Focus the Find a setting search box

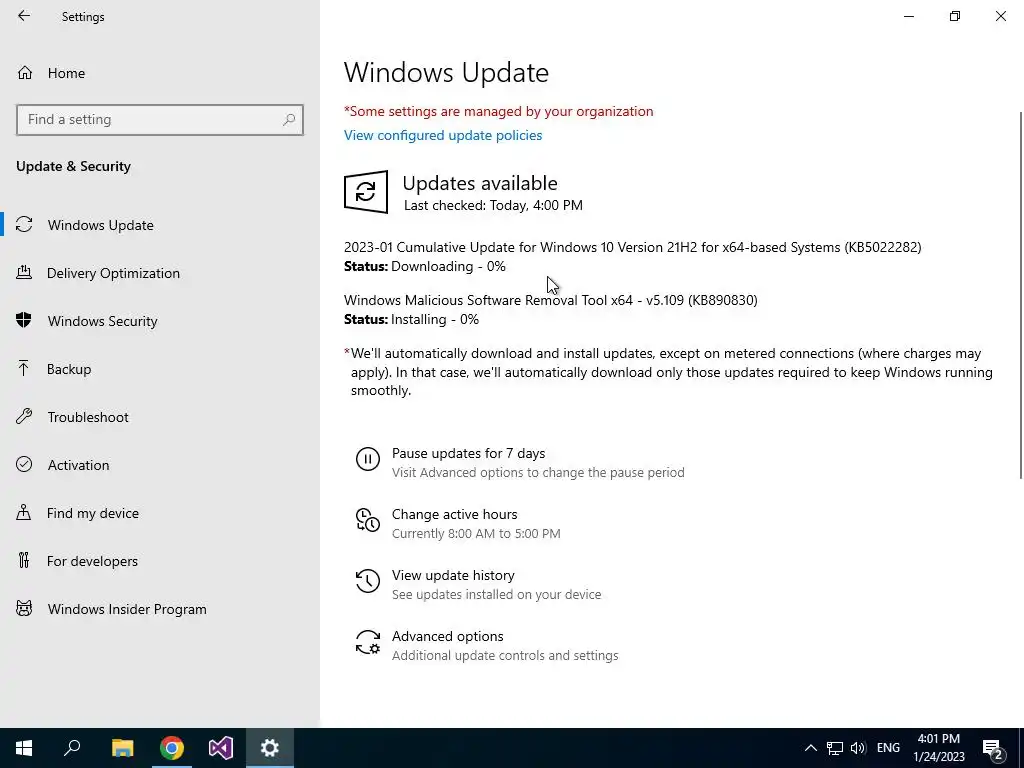tap(159, 120)
